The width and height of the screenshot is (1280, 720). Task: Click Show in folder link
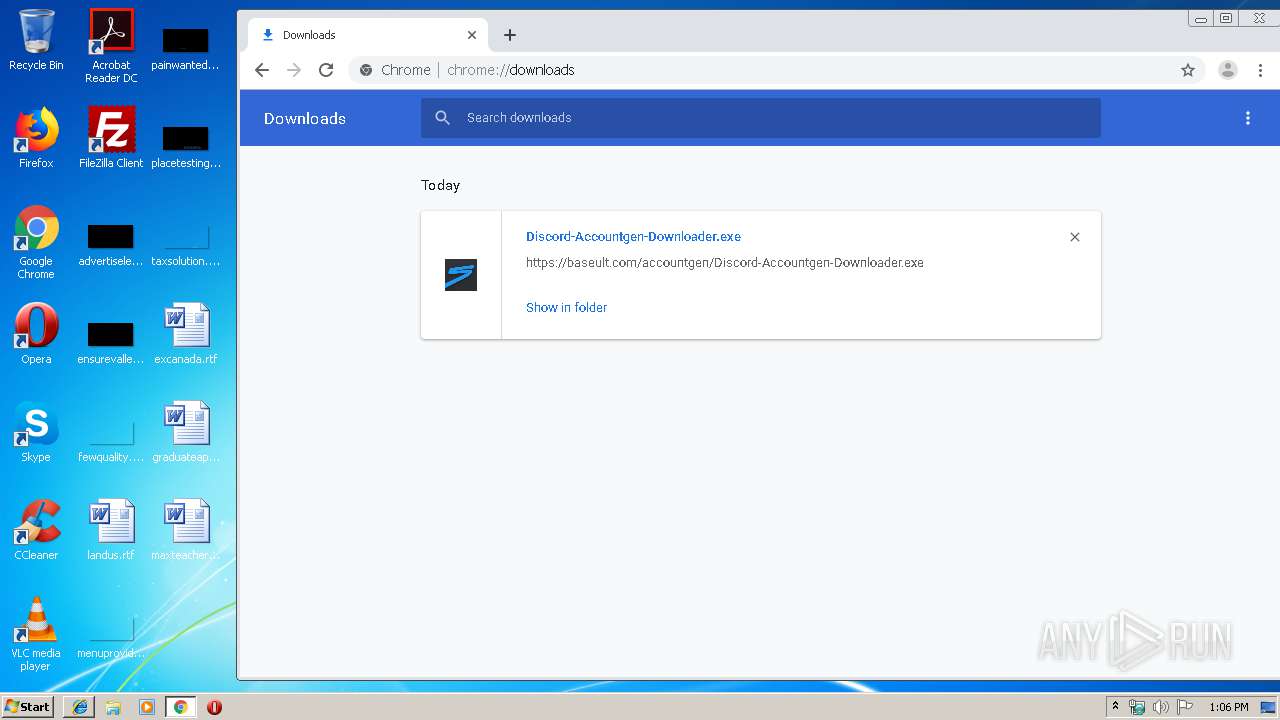[x=566, y=307]
